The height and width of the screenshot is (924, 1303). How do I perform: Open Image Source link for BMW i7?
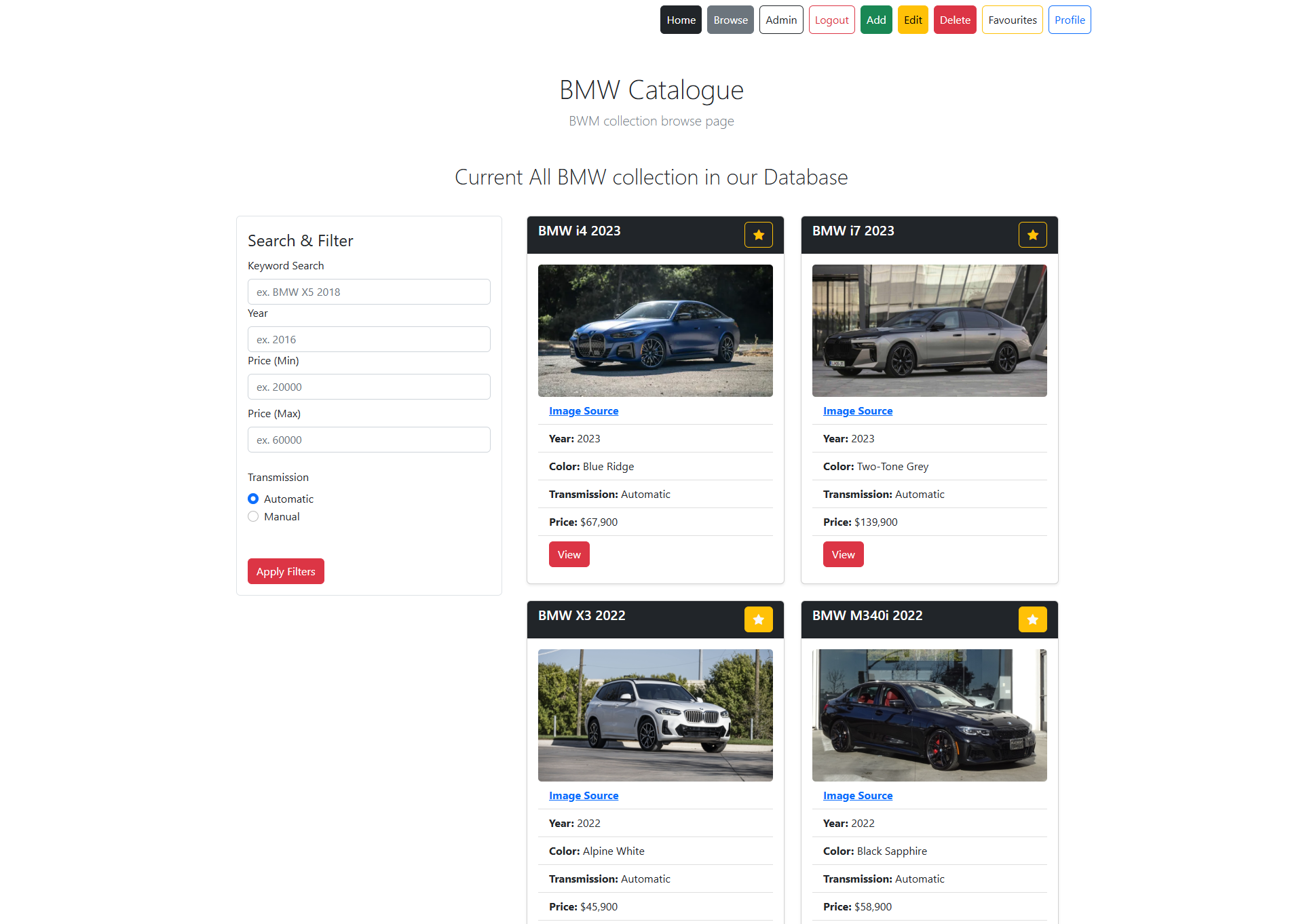[x=858, y=411]
